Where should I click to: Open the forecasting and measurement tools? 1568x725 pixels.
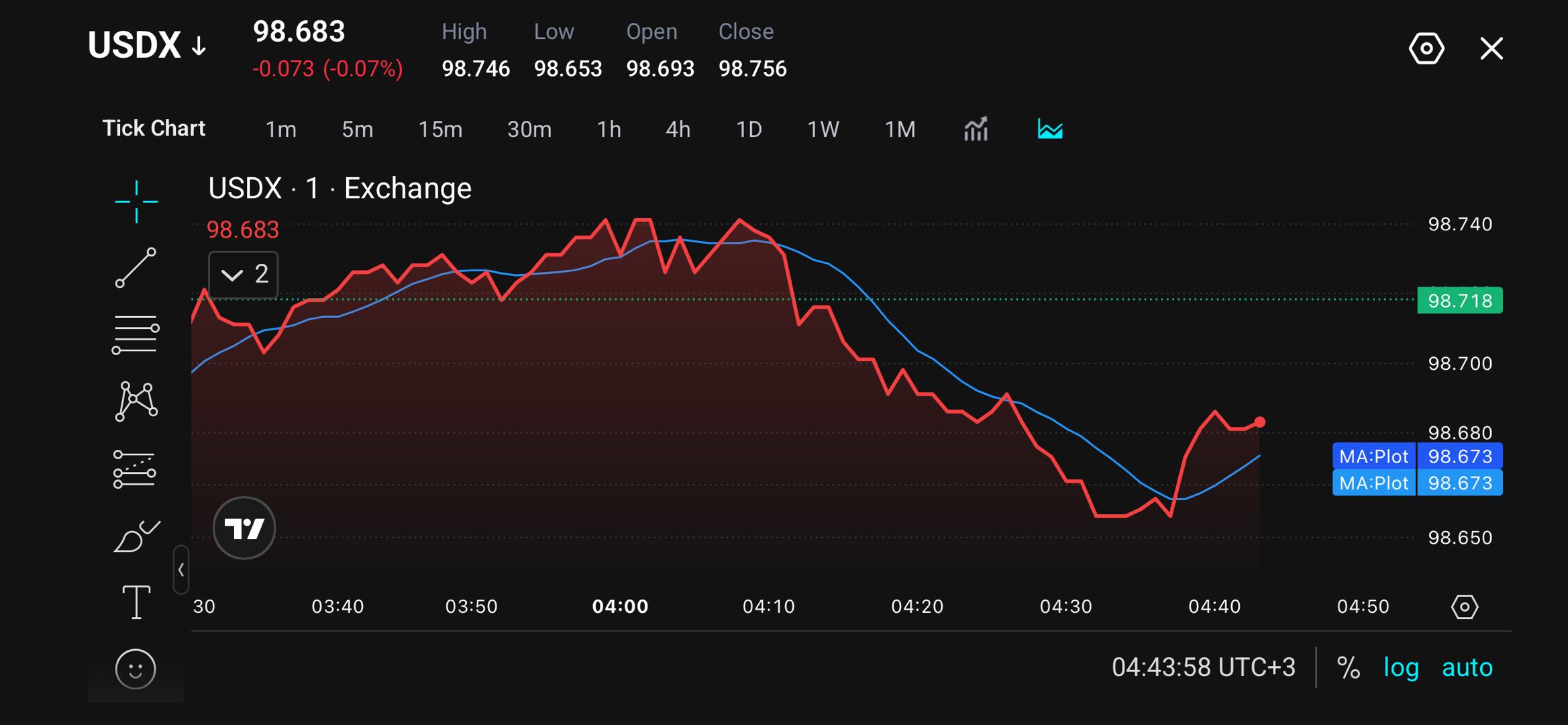[135, 469]
